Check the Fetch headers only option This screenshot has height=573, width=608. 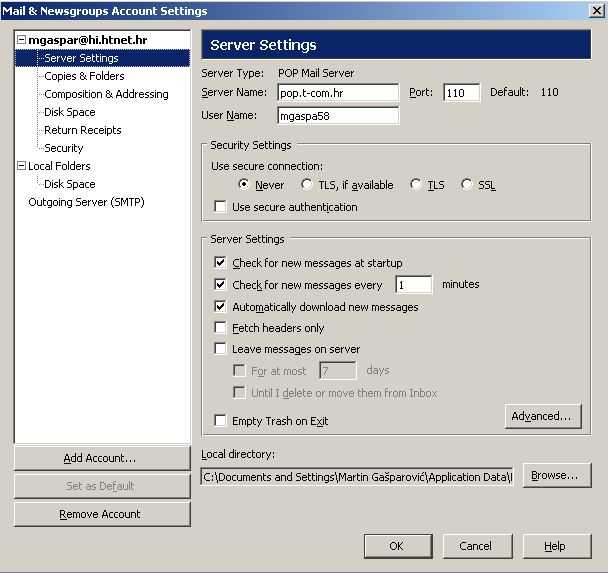point(220,328)
